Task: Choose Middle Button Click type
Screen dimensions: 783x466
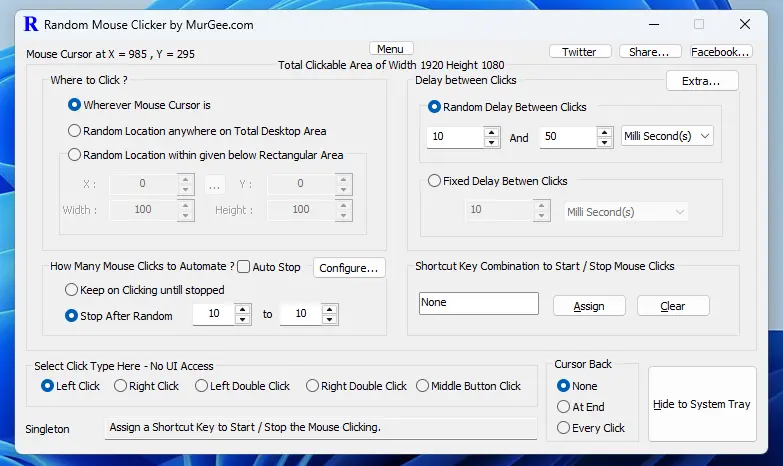Action: point(468,386)
